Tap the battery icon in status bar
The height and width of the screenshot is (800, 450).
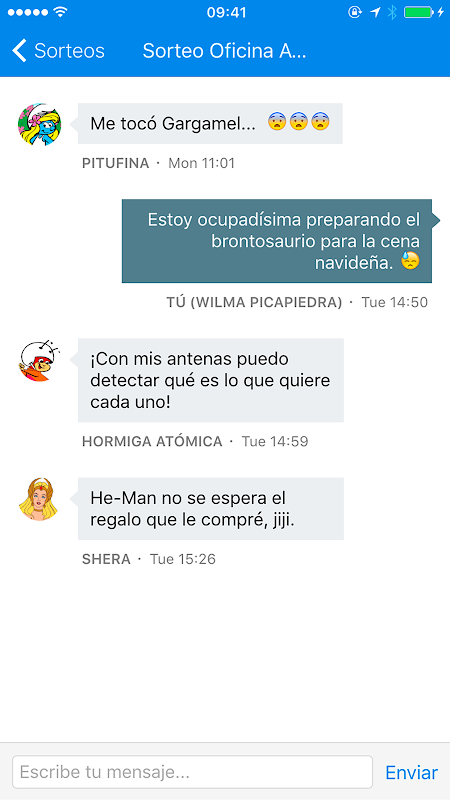pyautogui.click(x=419, y=12)
